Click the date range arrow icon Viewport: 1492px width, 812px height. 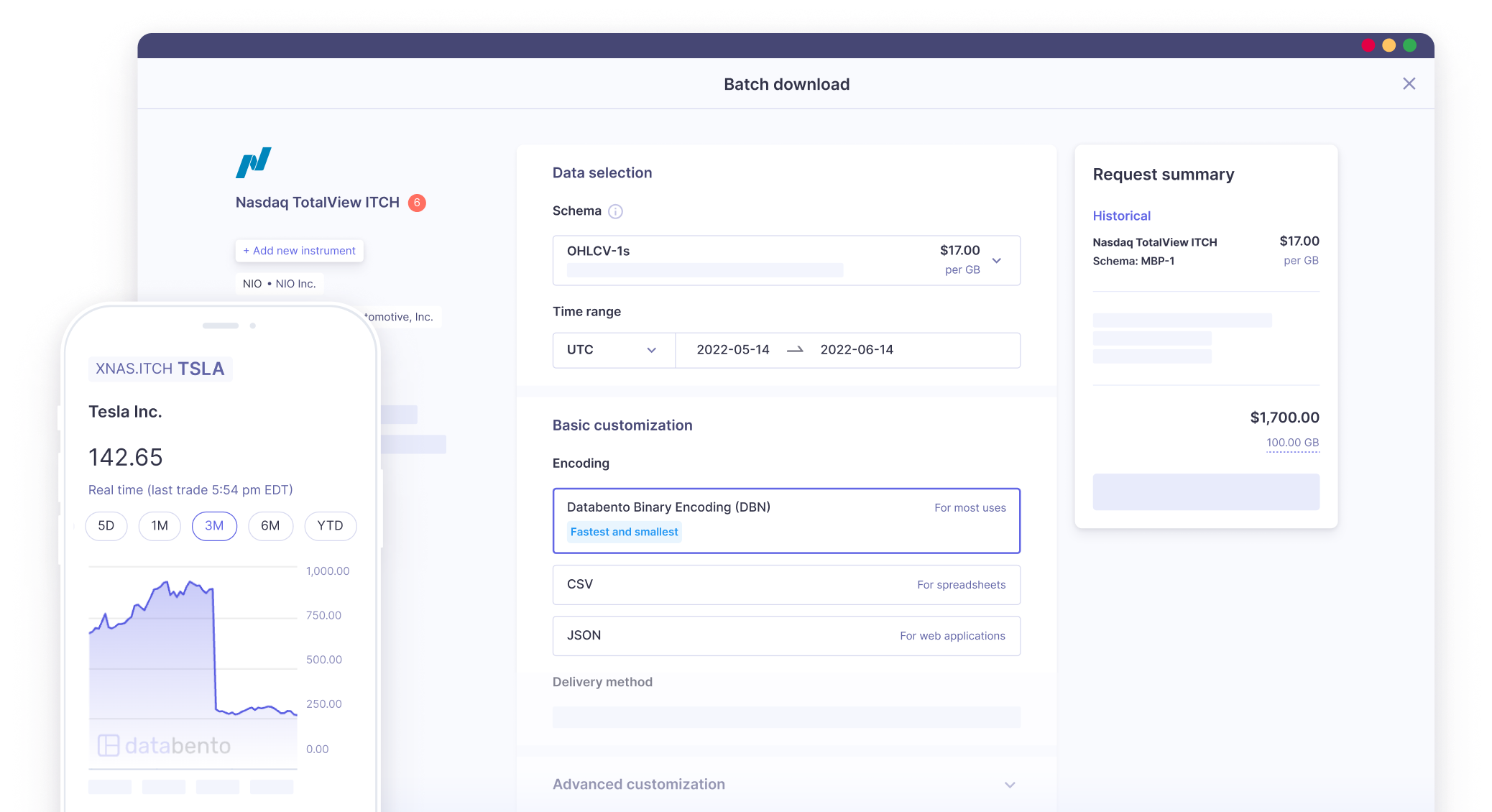point(795,350)
